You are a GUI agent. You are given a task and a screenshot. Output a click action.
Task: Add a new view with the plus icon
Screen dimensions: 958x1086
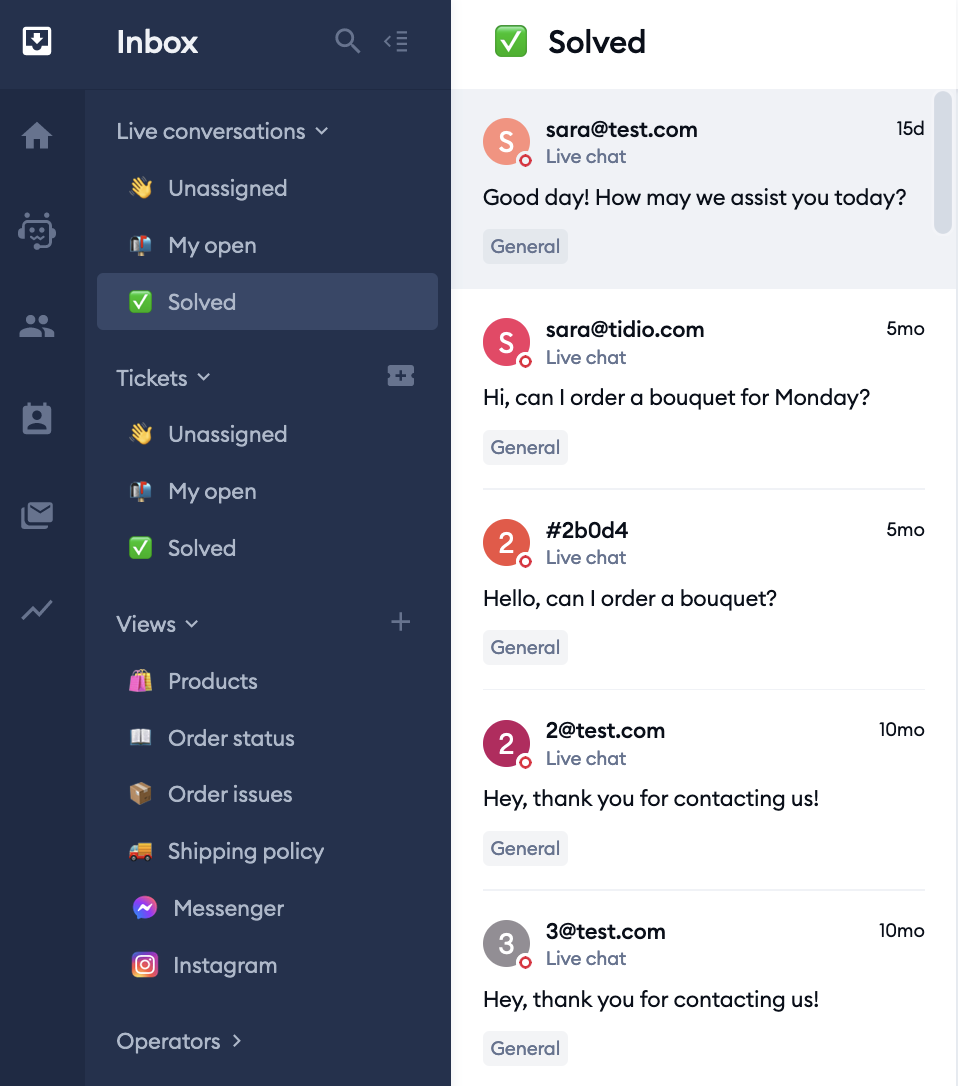pos(400,622)
